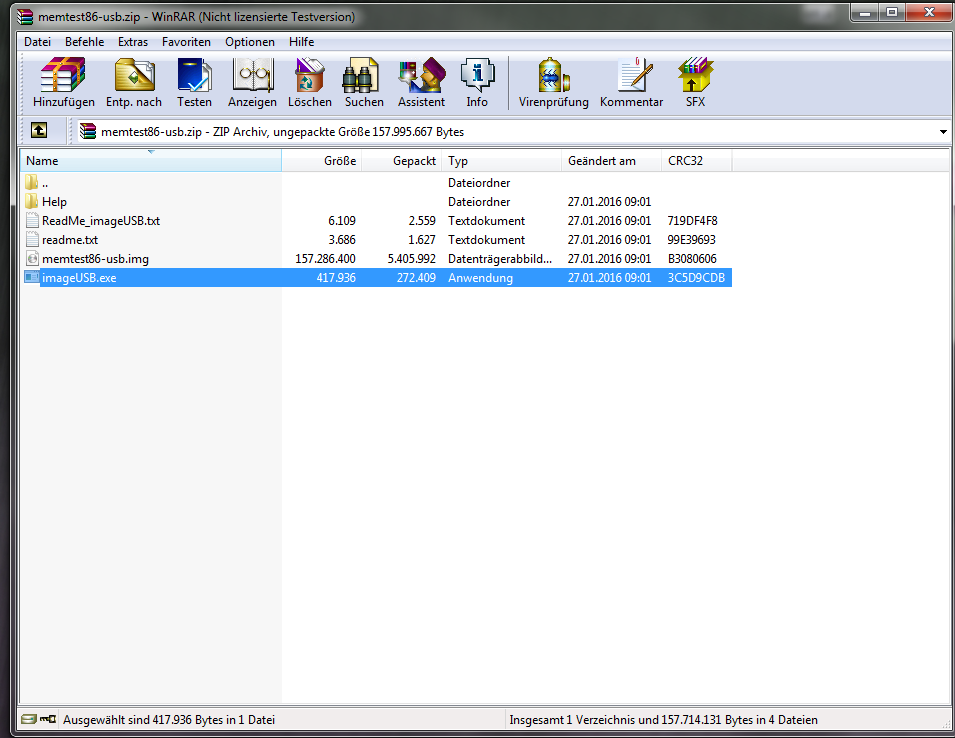Run the Testen archive test icon
This screenshot has height=738, width=955.
[x=194, y=76]
